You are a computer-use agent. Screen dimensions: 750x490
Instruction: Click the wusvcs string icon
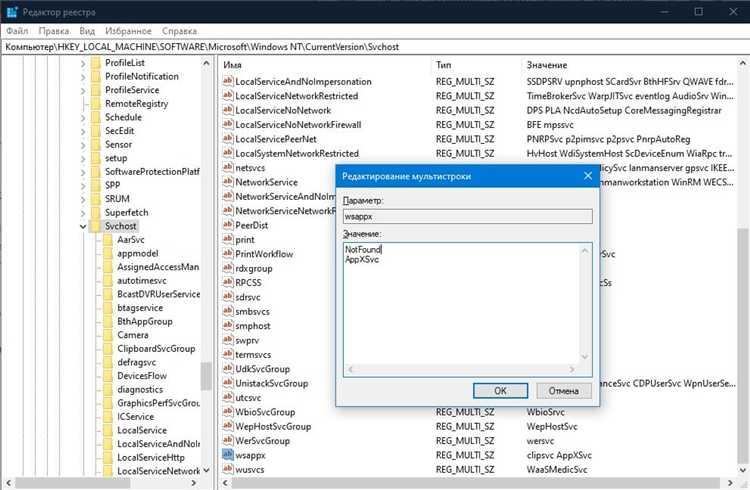tap(228, 469)
